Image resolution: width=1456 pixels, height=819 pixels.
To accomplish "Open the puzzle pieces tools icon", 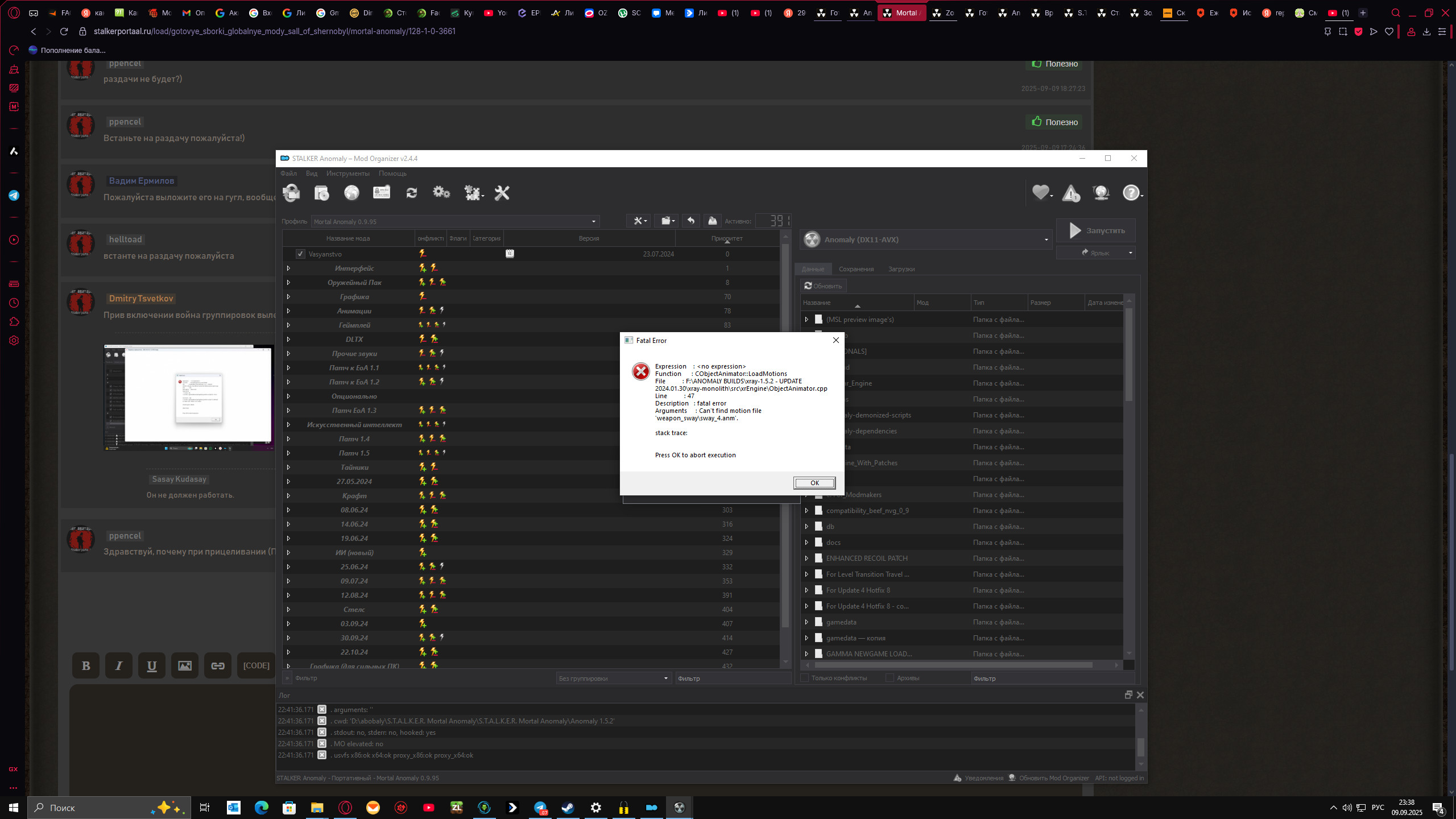I will point(473,193).
